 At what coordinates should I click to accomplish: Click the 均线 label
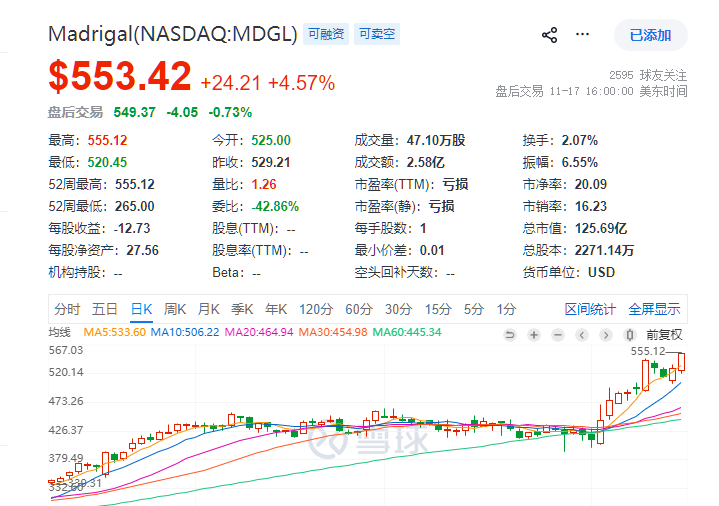pos(60,332)
